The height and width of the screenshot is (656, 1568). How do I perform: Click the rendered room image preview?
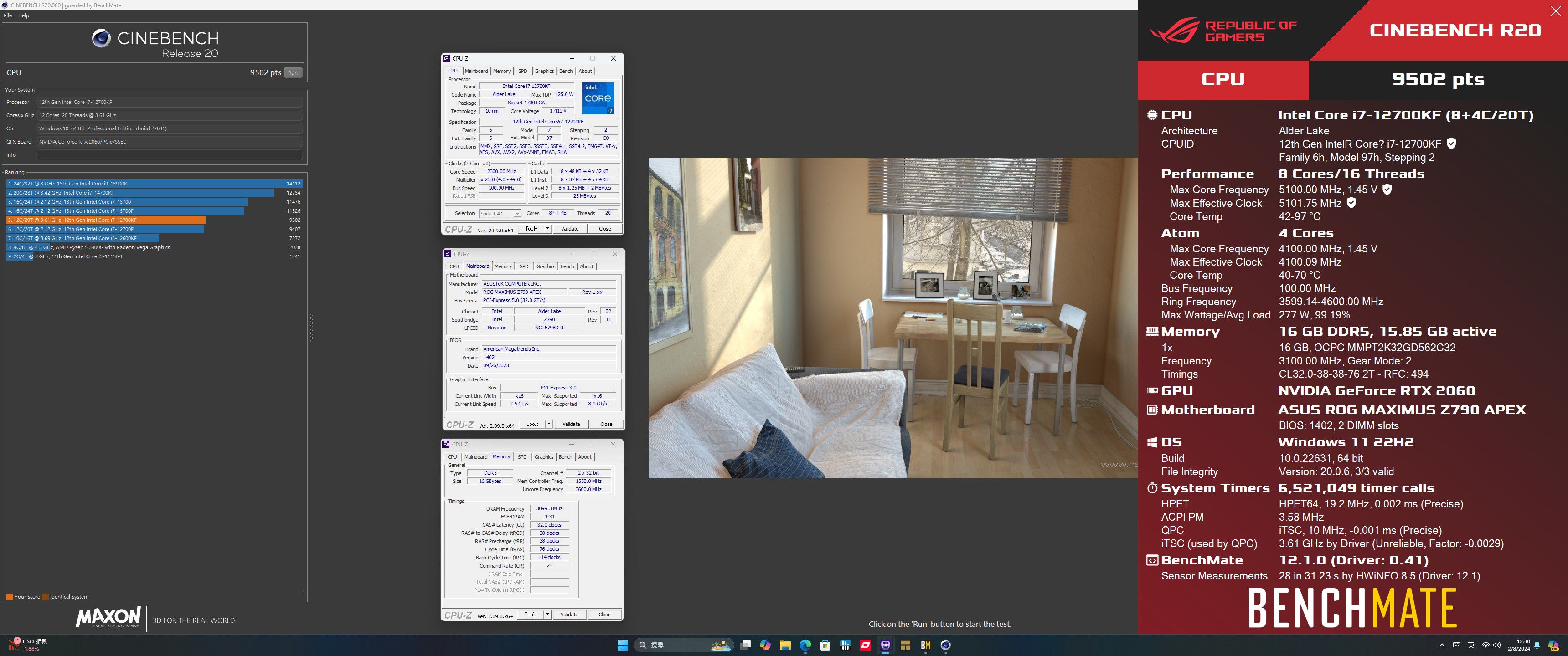[x=892, y=318]
